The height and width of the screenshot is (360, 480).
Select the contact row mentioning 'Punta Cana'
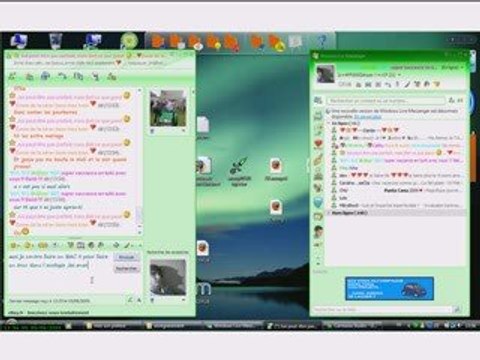pyautogui.click(x=397, y=190)
